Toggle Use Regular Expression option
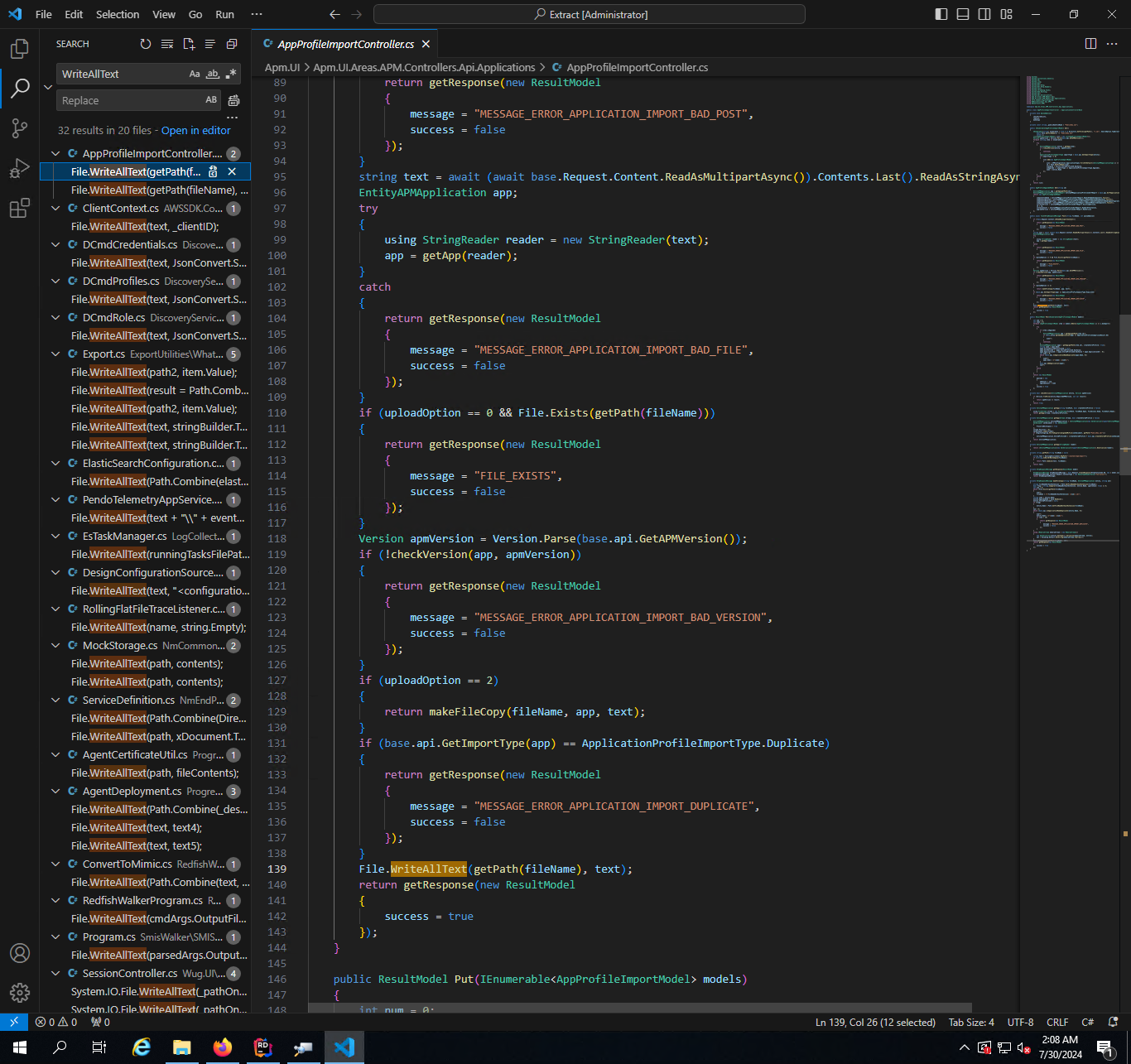 pyautogui.click(x=231, y=74)
